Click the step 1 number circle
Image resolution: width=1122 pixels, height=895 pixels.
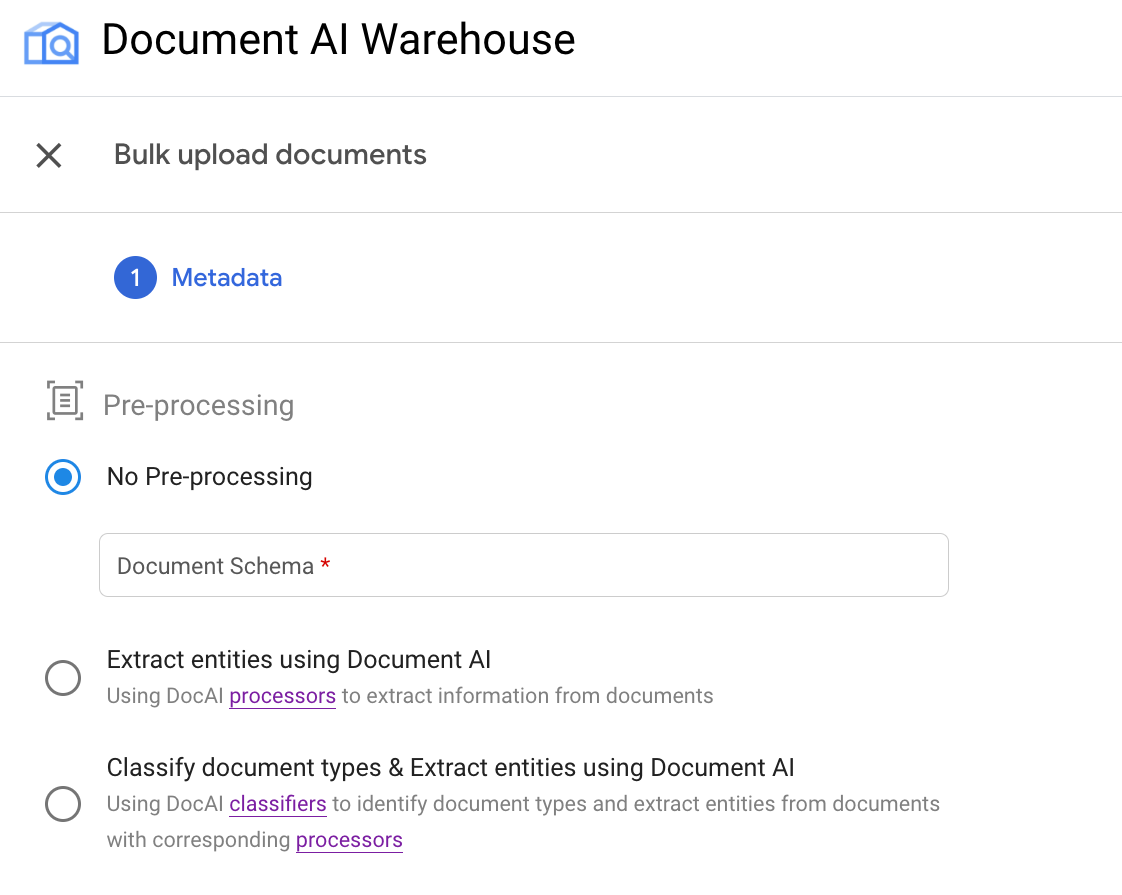[x=135, y=278]
